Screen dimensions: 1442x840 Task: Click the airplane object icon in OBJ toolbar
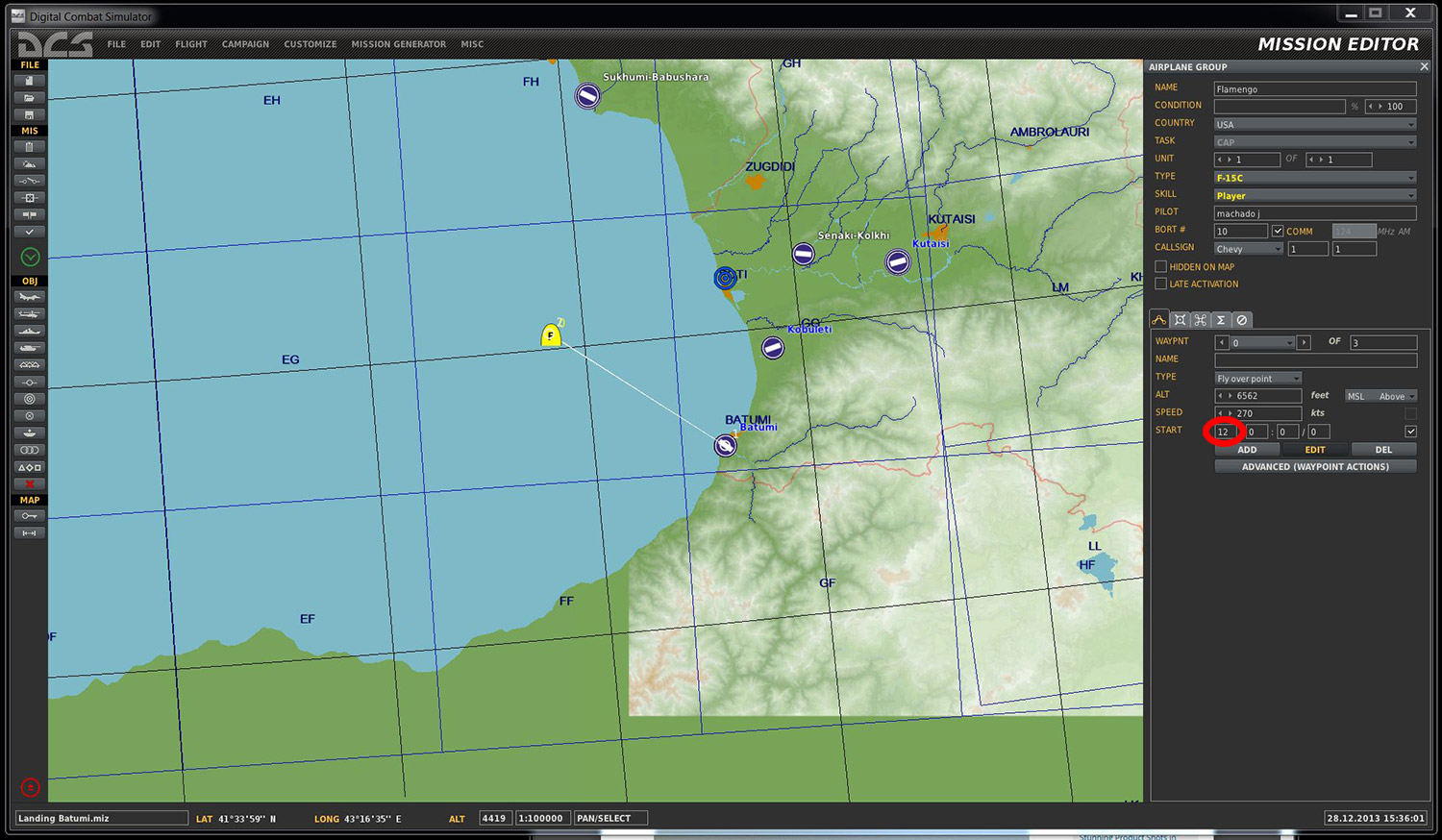click(29, 297)
